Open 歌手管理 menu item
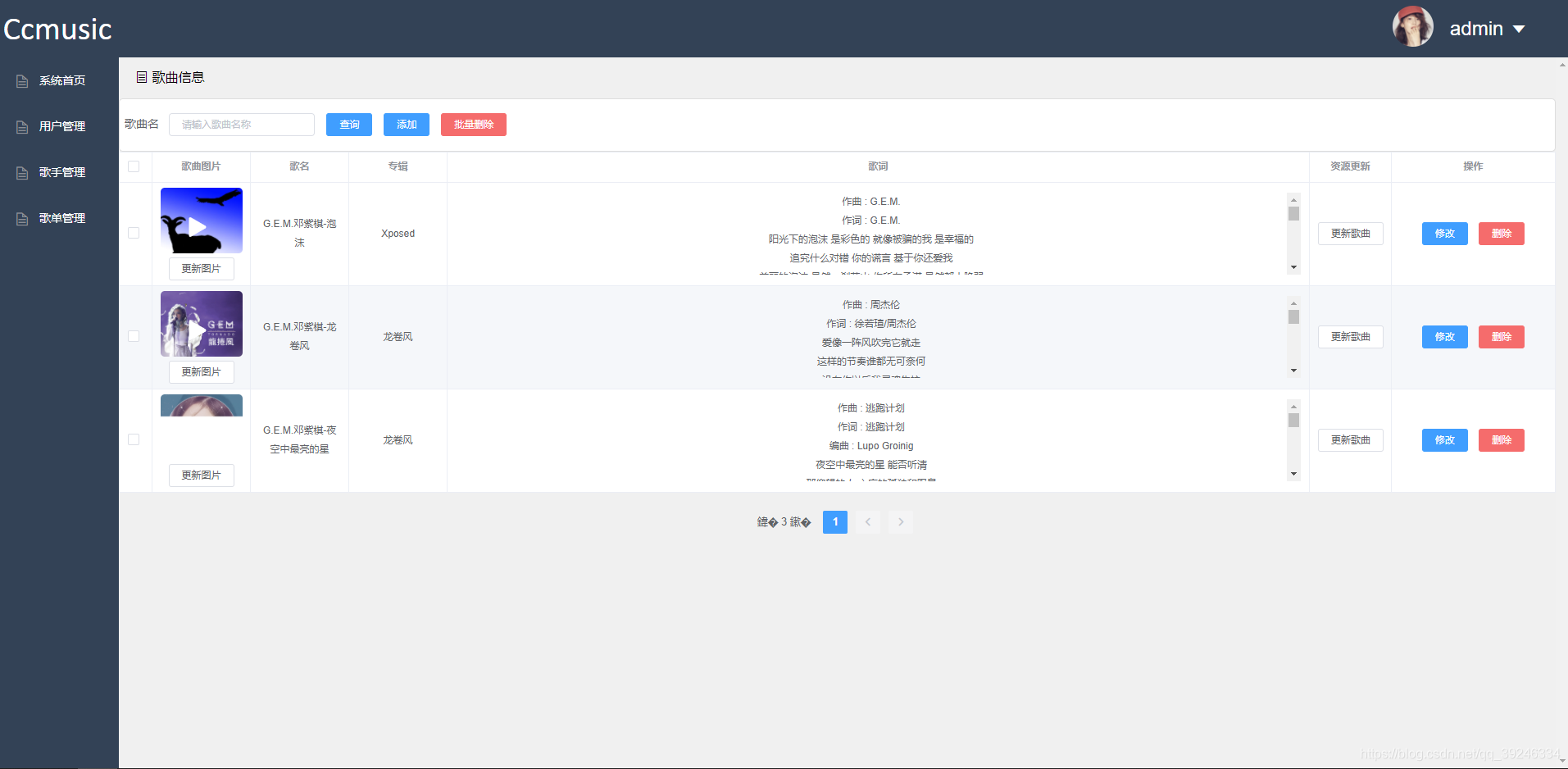 59,172
